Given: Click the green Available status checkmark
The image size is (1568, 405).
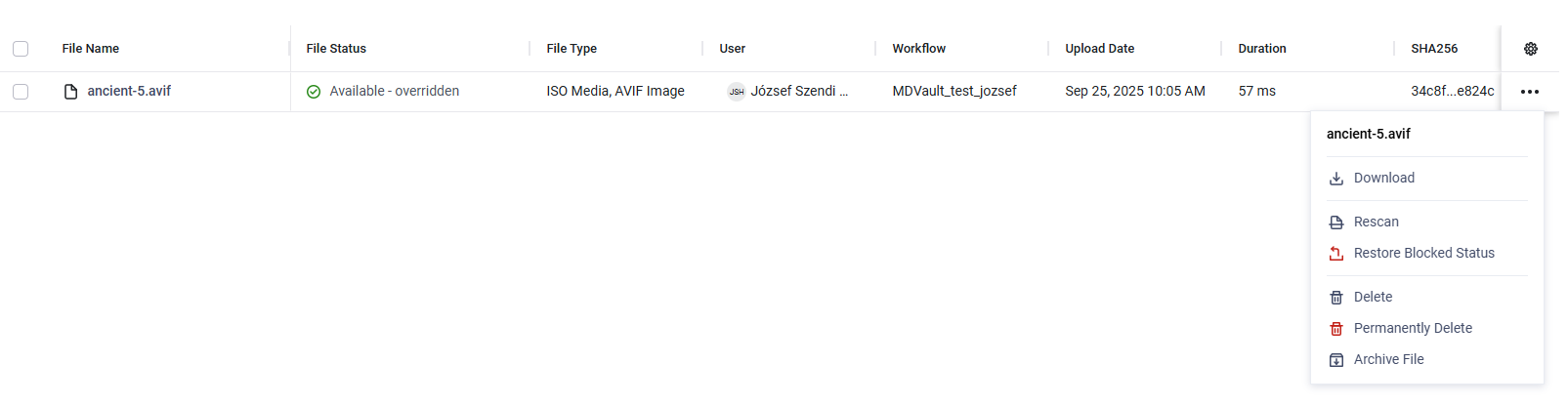Looking at the screenshot, I should pos(314,92).
